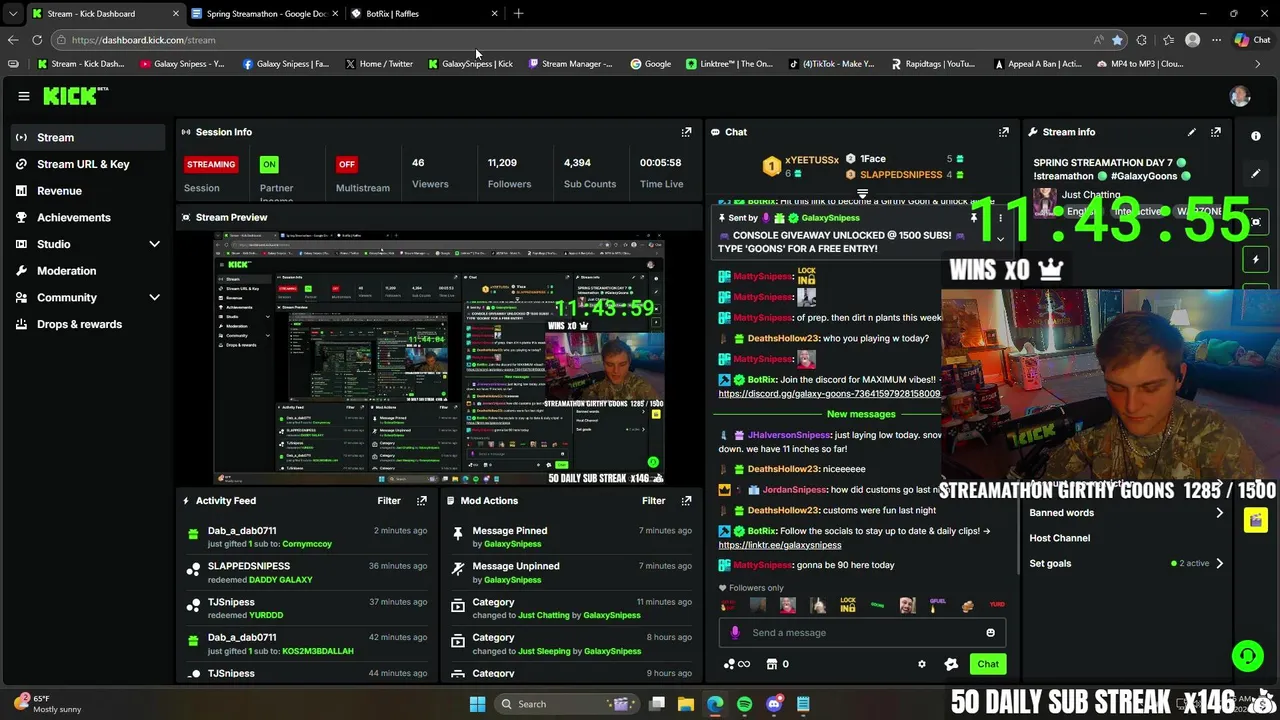Open the chat shop icon showing 0
The height and width of the screenshot is (720, 1280).
point(777,664)
